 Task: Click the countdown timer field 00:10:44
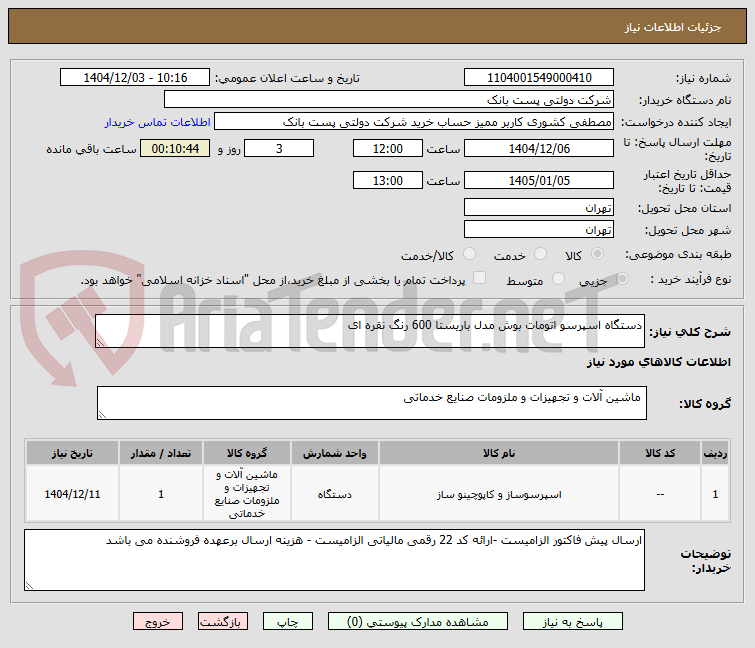click(x=175, y=148)
